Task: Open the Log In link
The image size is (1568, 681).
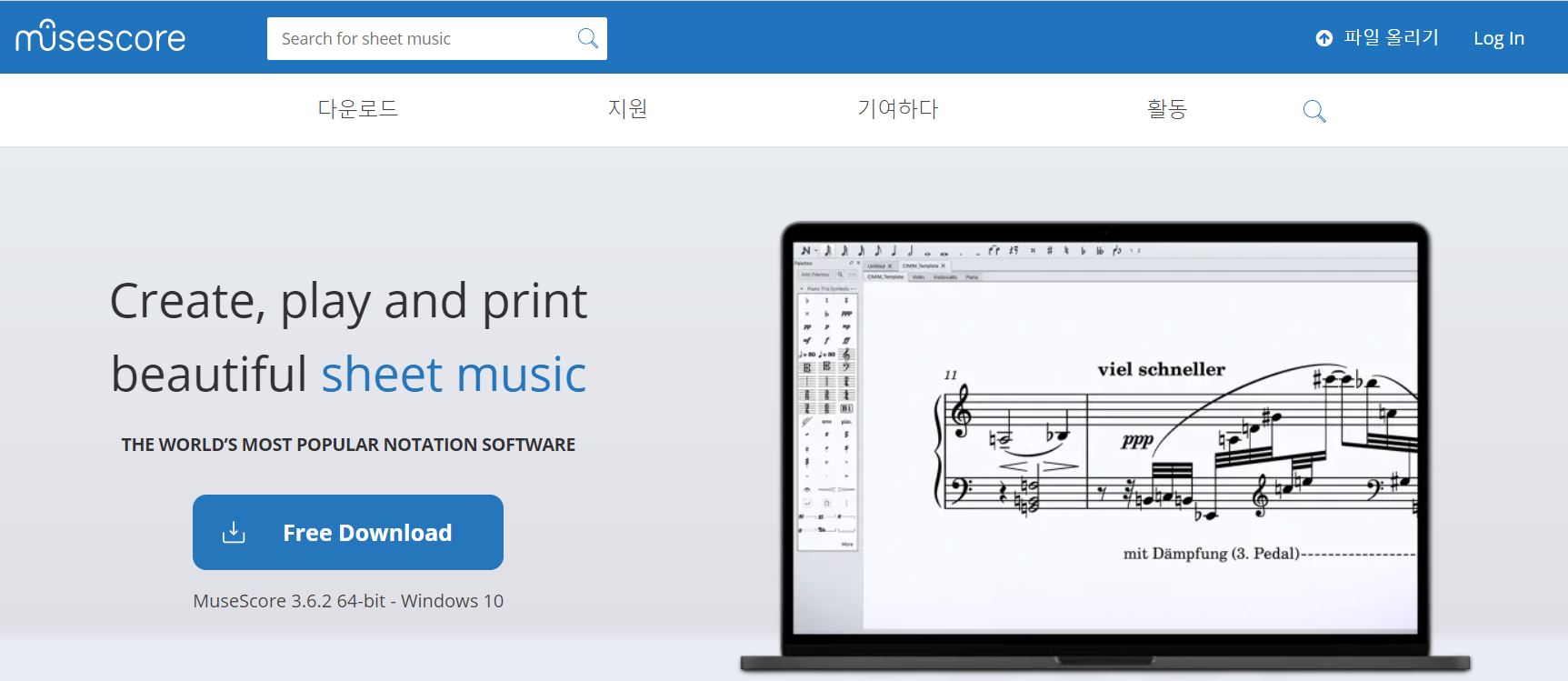Action: click(1498, 38)
